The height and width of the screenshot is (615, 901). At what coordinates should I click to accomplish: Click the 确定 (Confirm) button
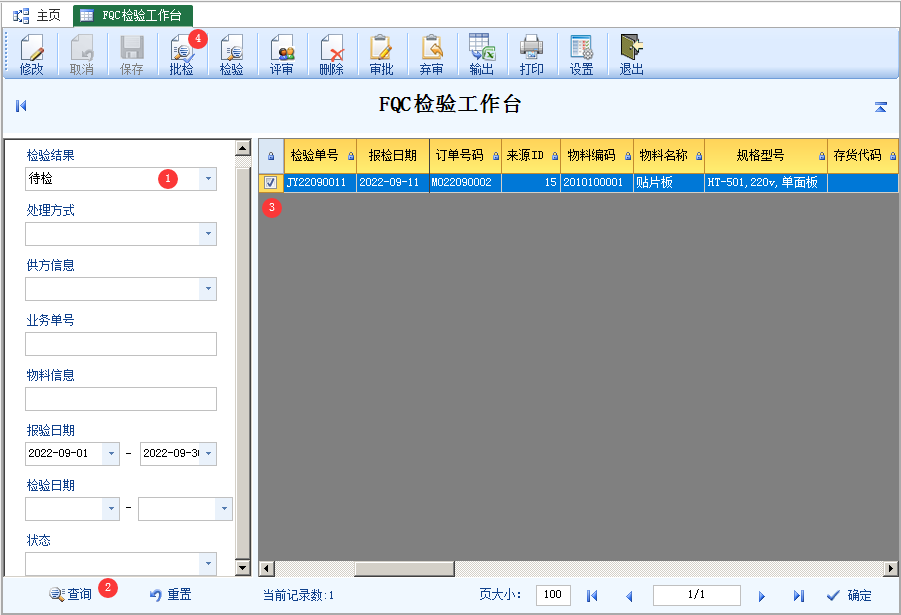point(849,595)
